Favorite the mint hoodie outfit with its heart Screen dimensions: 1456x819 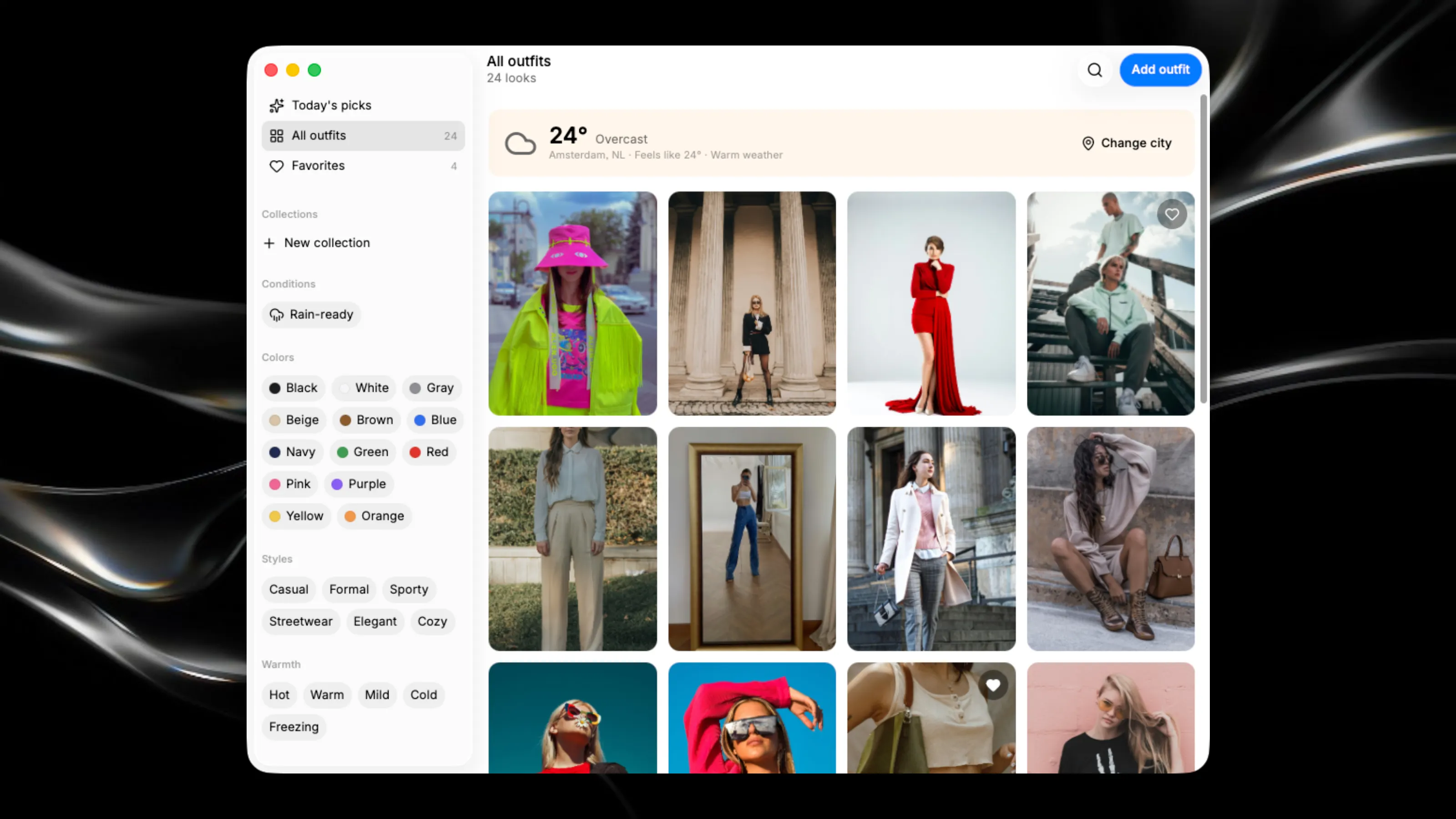coord(1172,214)
